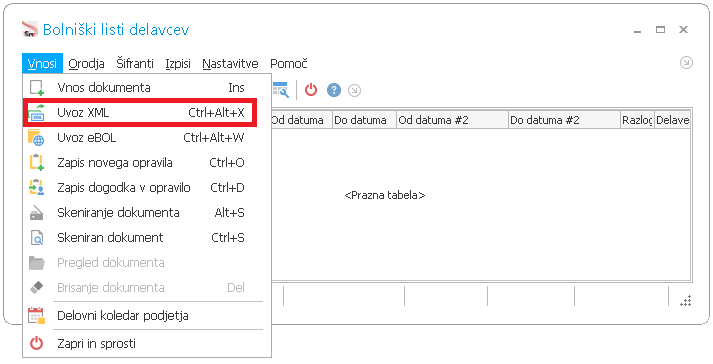
Task: Open the Vnosi menu
Action: click(42, 64)
